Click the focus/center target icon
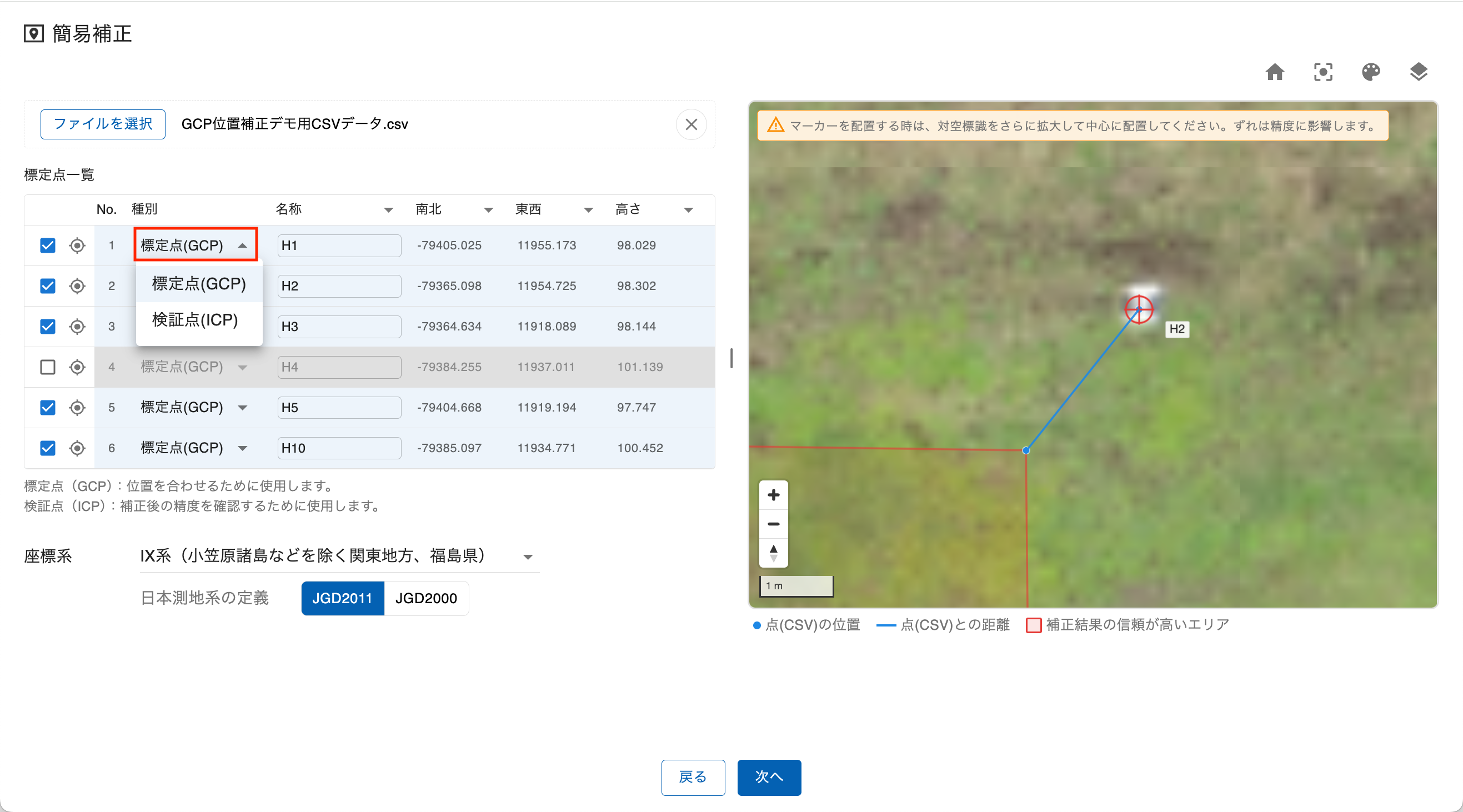 point(1322,72)
